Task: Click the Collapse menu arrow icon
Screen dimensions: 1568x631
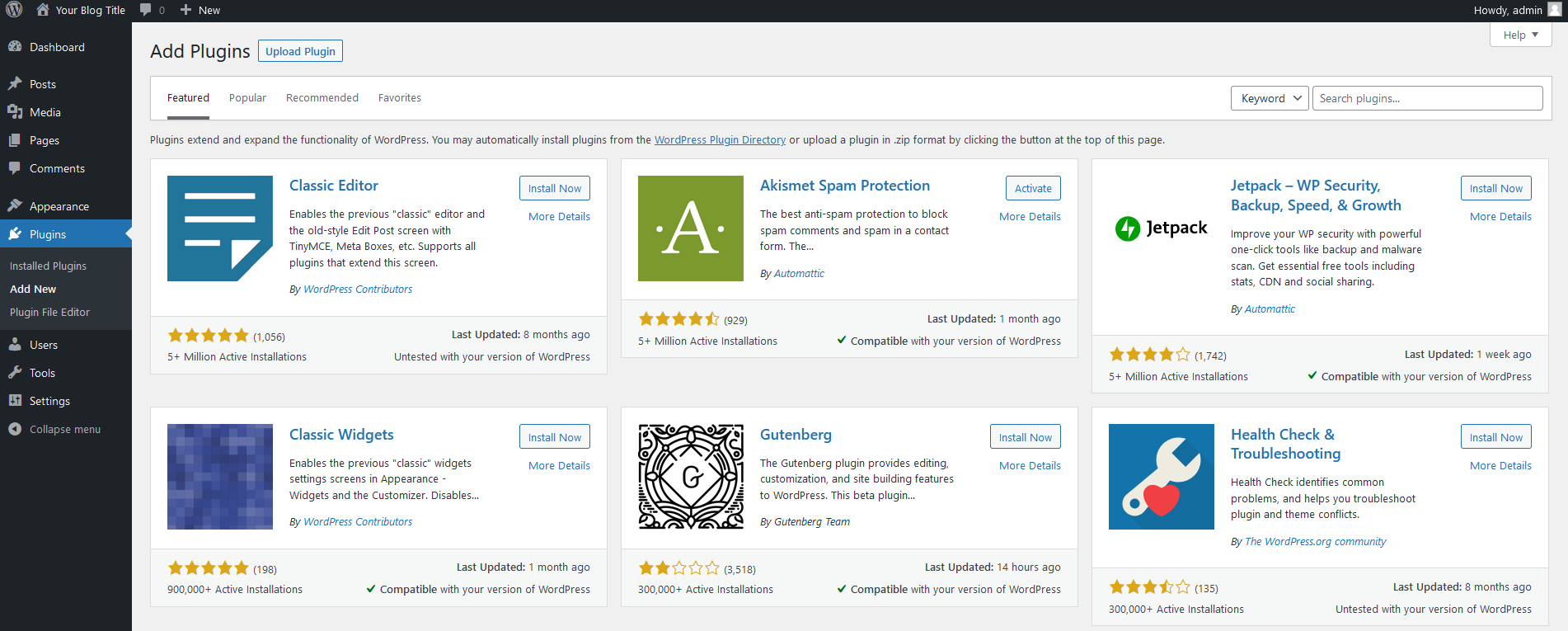Action: [15, 429]
